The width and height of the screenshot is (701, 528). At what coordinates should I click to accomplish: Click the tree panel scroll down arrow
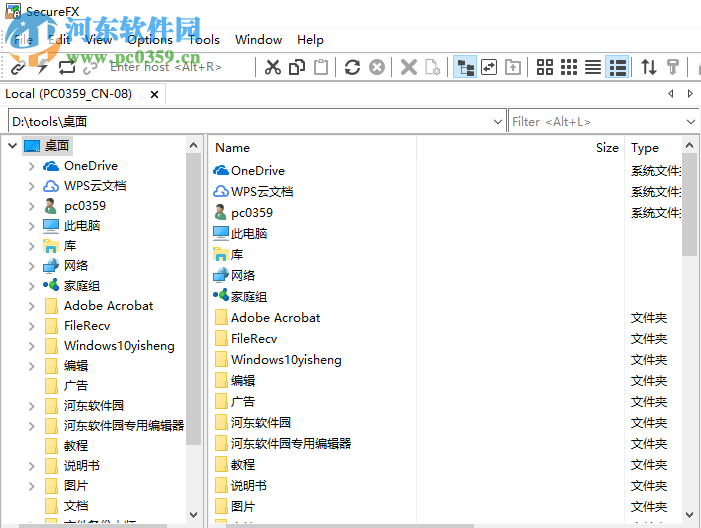(x=194, y=515)
